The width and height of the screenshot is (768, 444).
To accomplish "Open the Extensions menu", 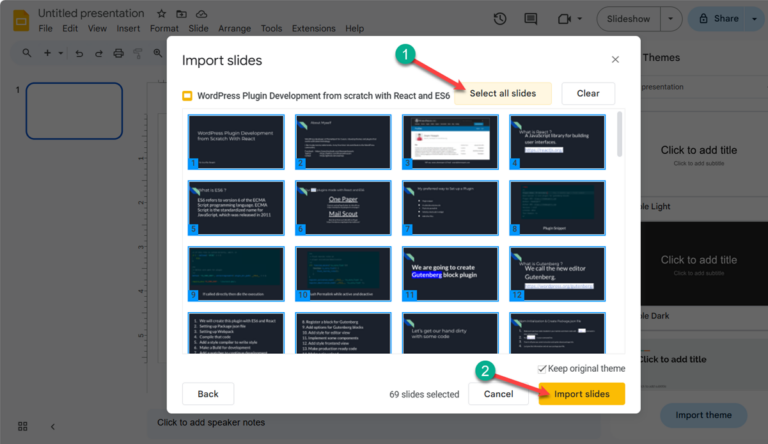I will point(313,28).
